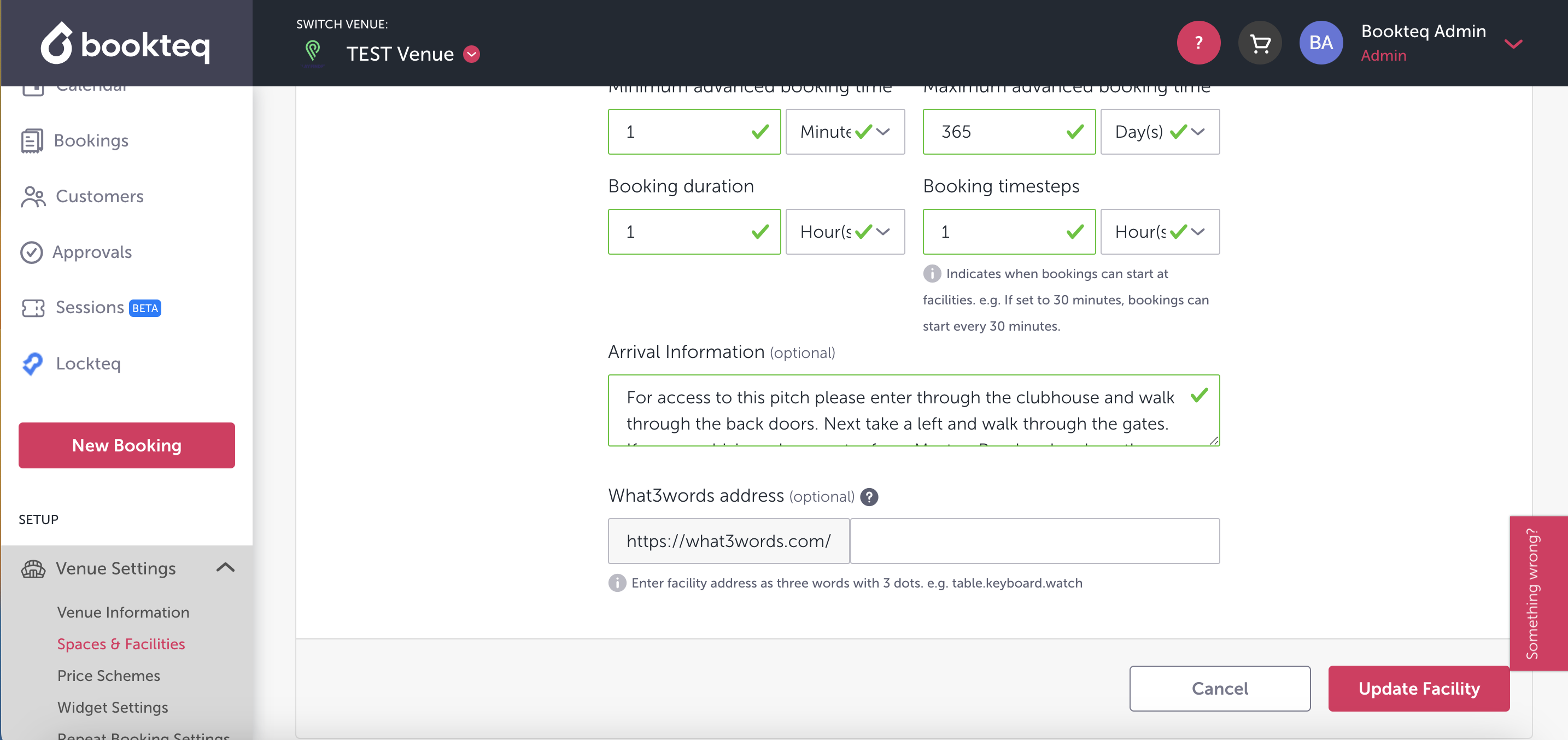The image size is (1568, 740).
Task: Click the Approvals checkmark icon
Action: [31, 252]
